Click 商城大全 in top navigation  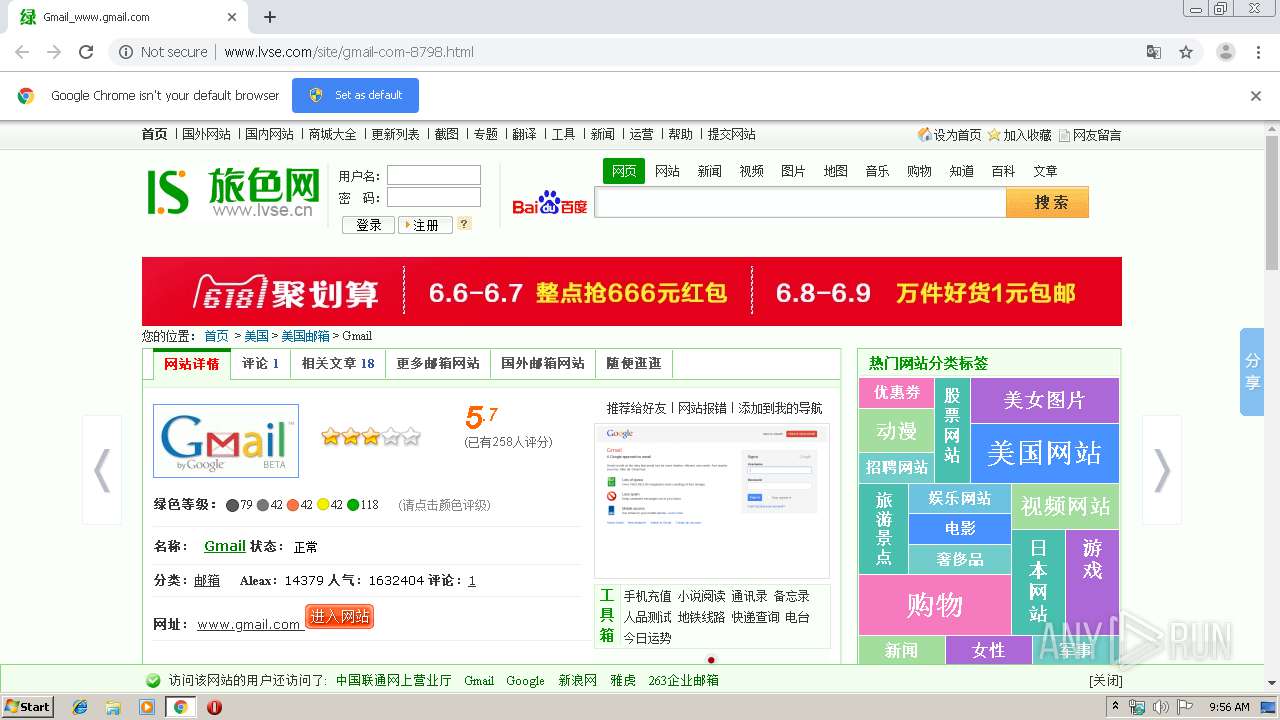(x=332, y=134)
